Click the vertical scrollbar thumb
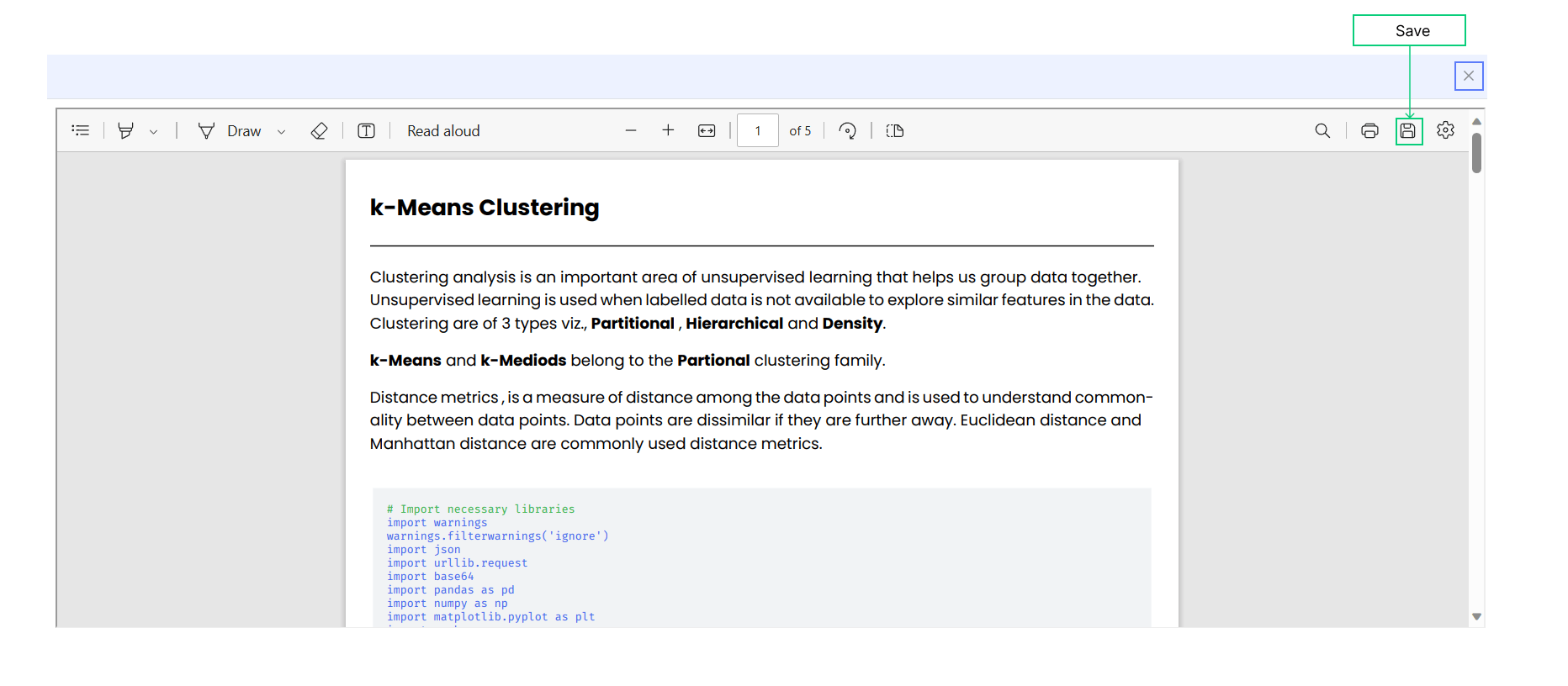The width and height of the screenshot is (1568, 686). 1476,152
